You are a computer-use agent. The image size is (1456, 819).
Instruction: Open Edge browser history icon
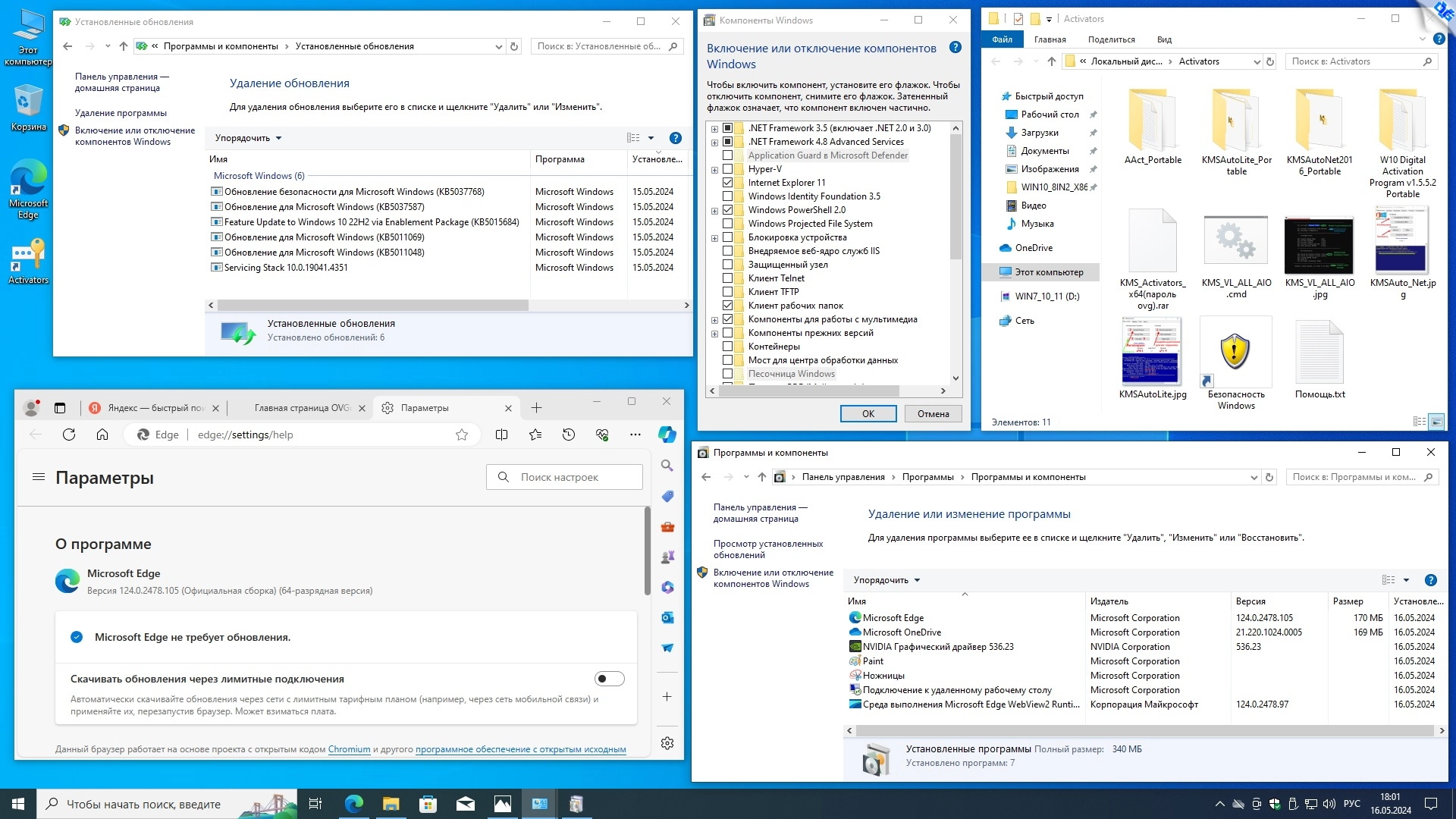569,435
